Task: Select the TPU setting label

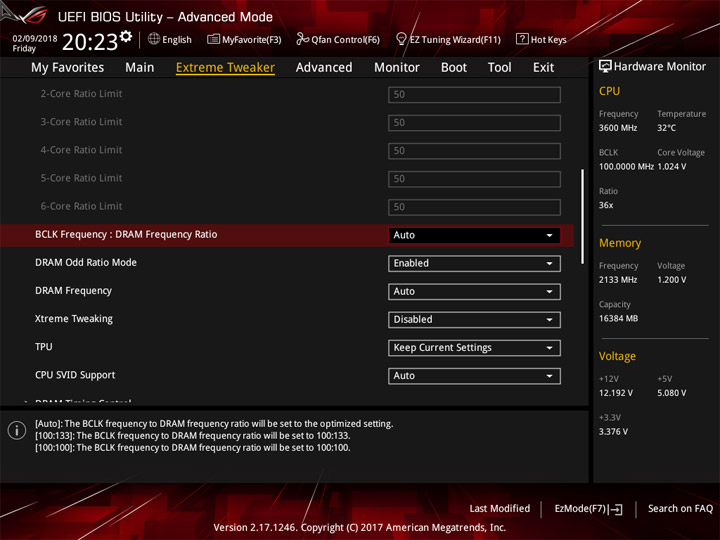Action: pos(44,347)
